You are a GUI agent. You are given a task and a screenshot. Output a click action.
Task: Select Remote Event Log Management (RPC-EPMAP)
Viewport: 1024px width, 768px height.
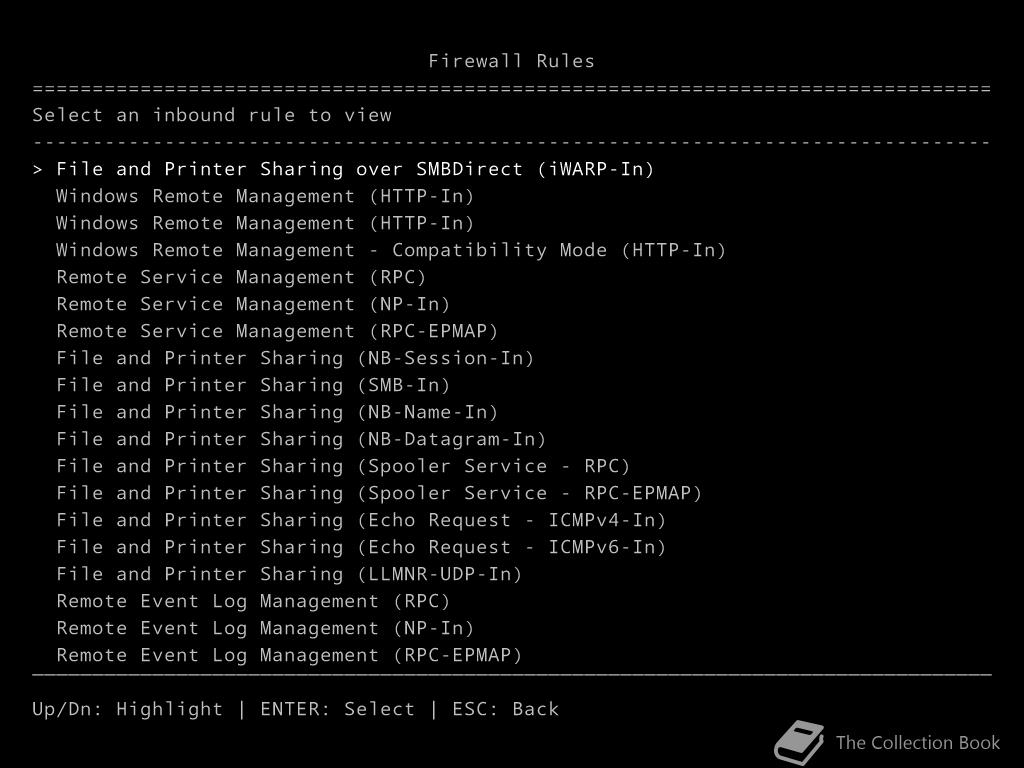point(289,655)
